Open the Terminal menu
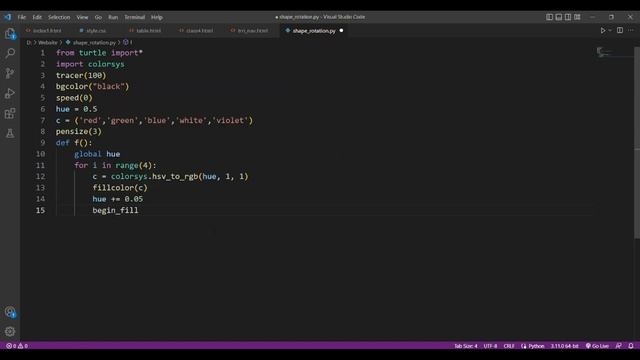Screen dimensions: 640x360 coord(135,17)
